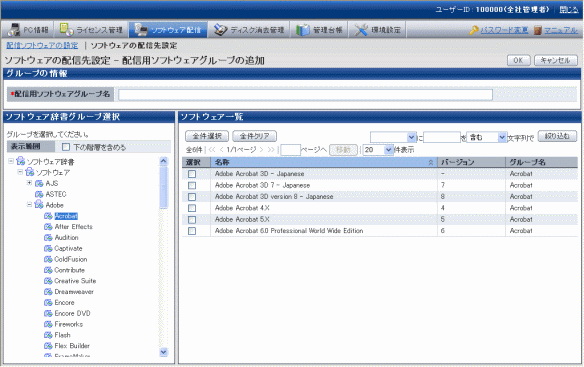Image resolution: width=584 pixels, height=367 pixels.
Task: Click the Fireworks group icon
Action: (x=48, y=324)
